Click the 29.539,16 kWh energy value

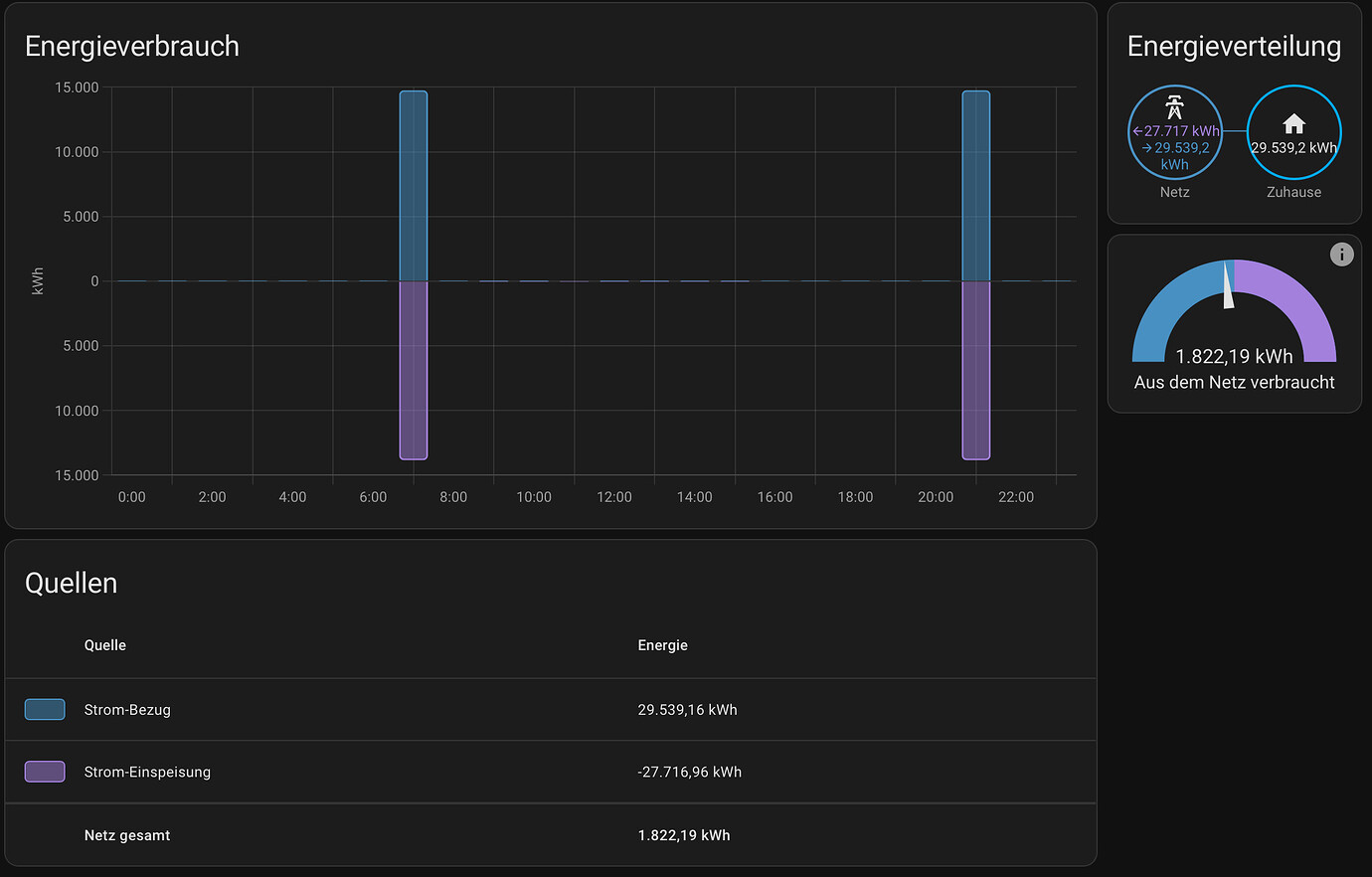[x=687, y=710]
